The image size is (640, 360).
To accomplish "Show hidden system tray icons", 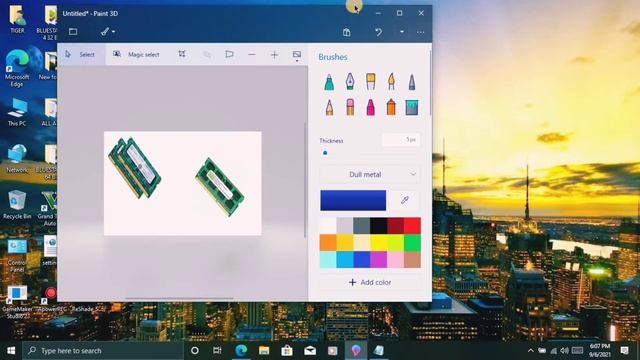I will tap(530, 351).
